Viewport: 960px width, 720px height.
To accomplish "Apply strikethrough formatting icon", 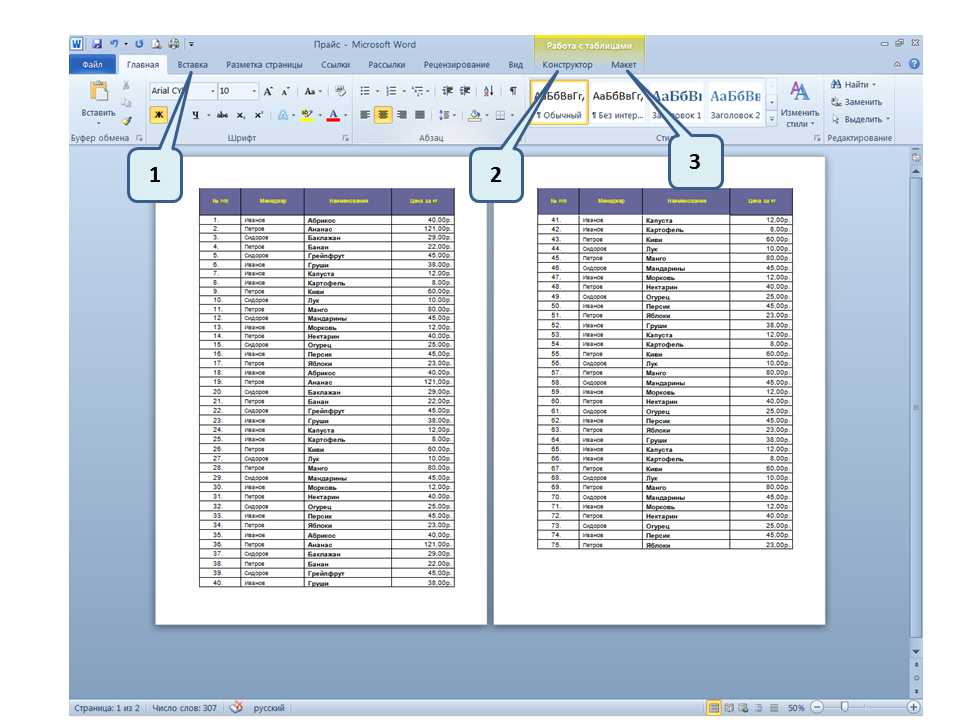I will [x=223, y=116].
